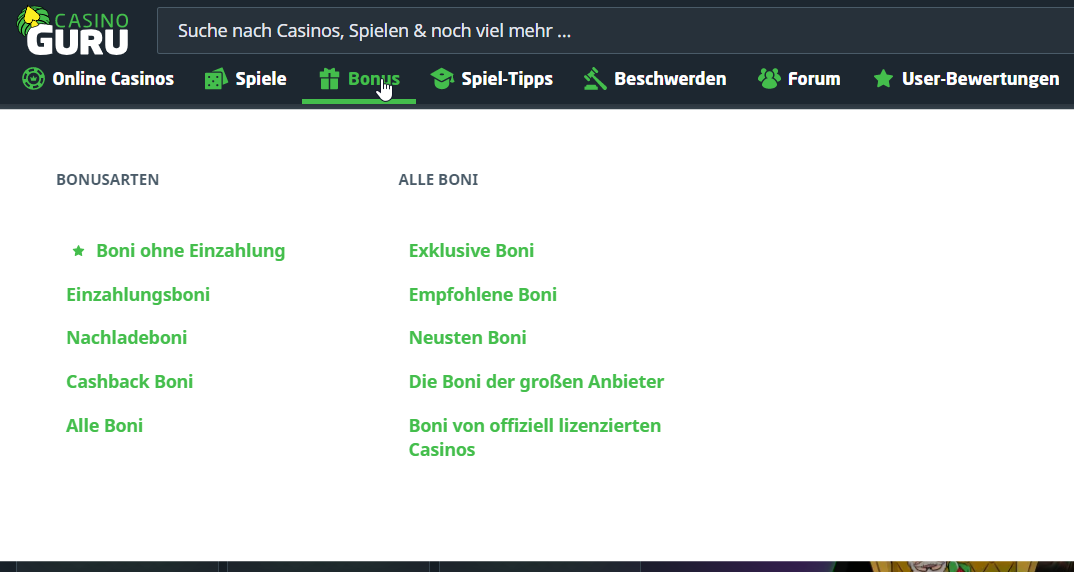Select the Nachladeboni link
This screenshot has height=572, width=1074.
tap(127, 338)
